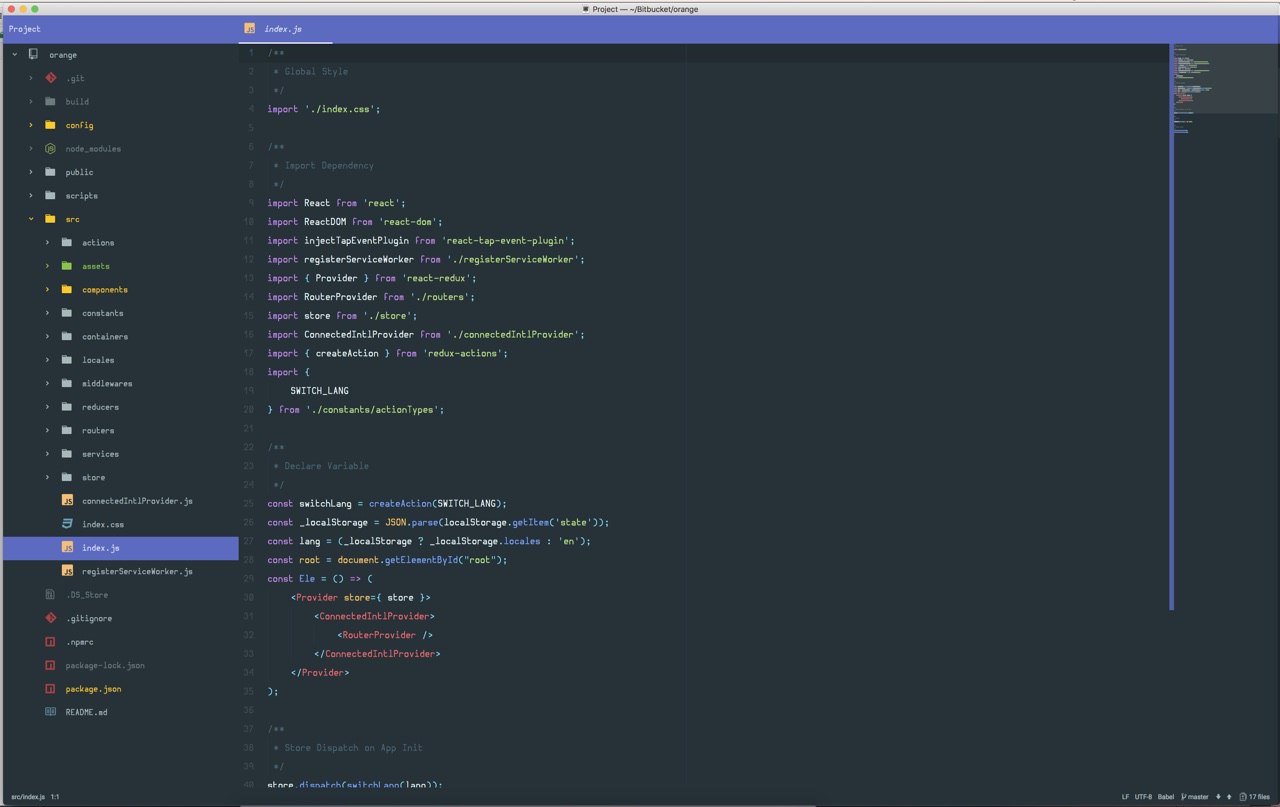
Task: Open the Babel grammar selector
Action: coord(1166,797)
